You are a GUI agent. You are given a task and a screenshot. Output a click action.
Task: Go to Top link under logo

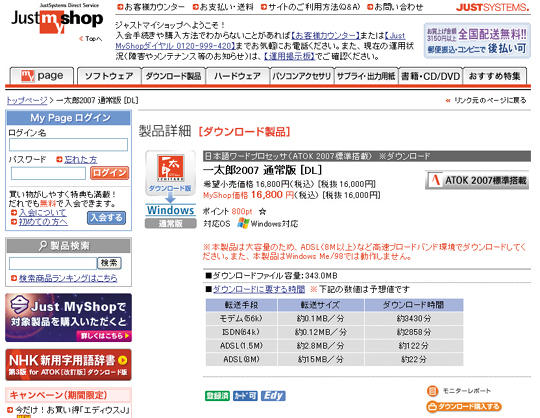(x=91, y=39)
